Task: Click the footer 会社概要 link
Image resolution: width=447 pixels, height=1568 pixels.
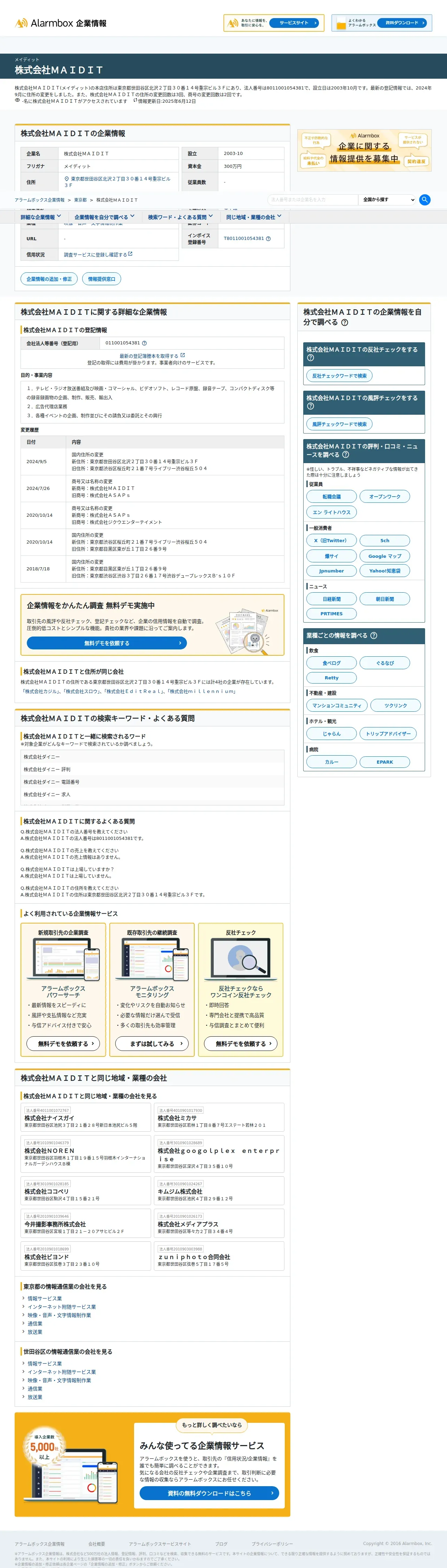Action: tap(97, 1544)
